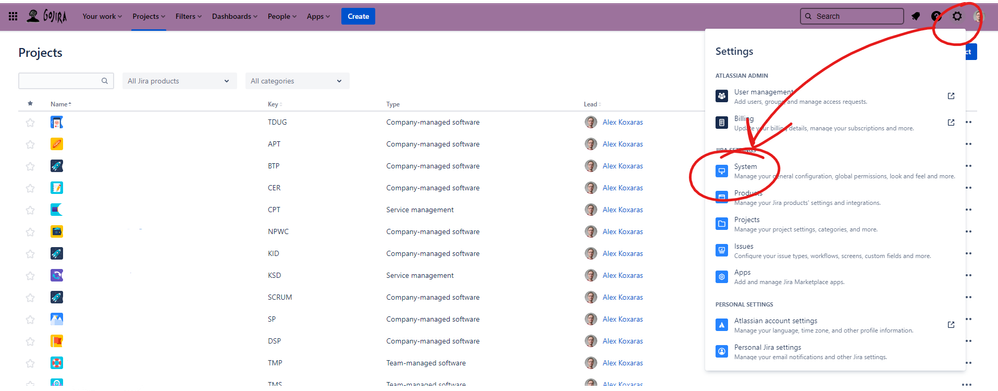
Task: Open the app switcher grid icon
Action: 13,17
